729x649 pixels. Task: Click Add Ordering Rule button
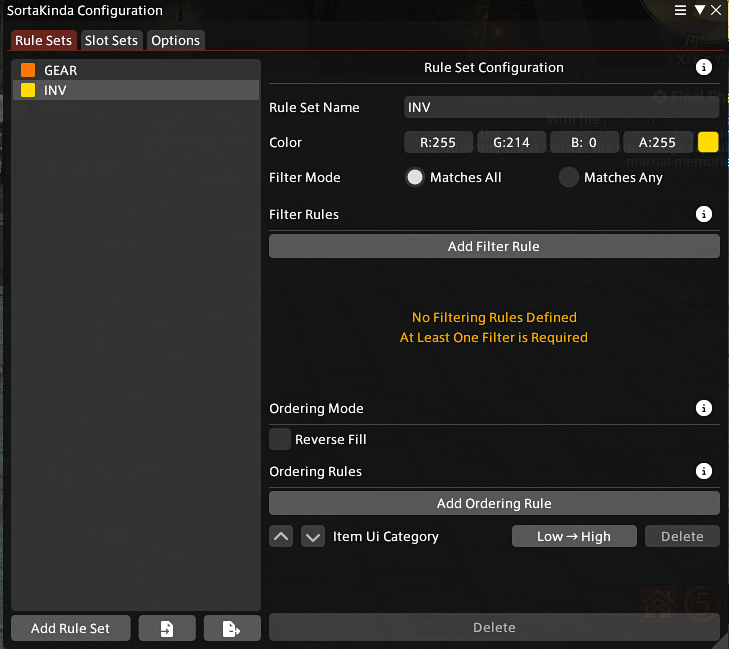494,503
